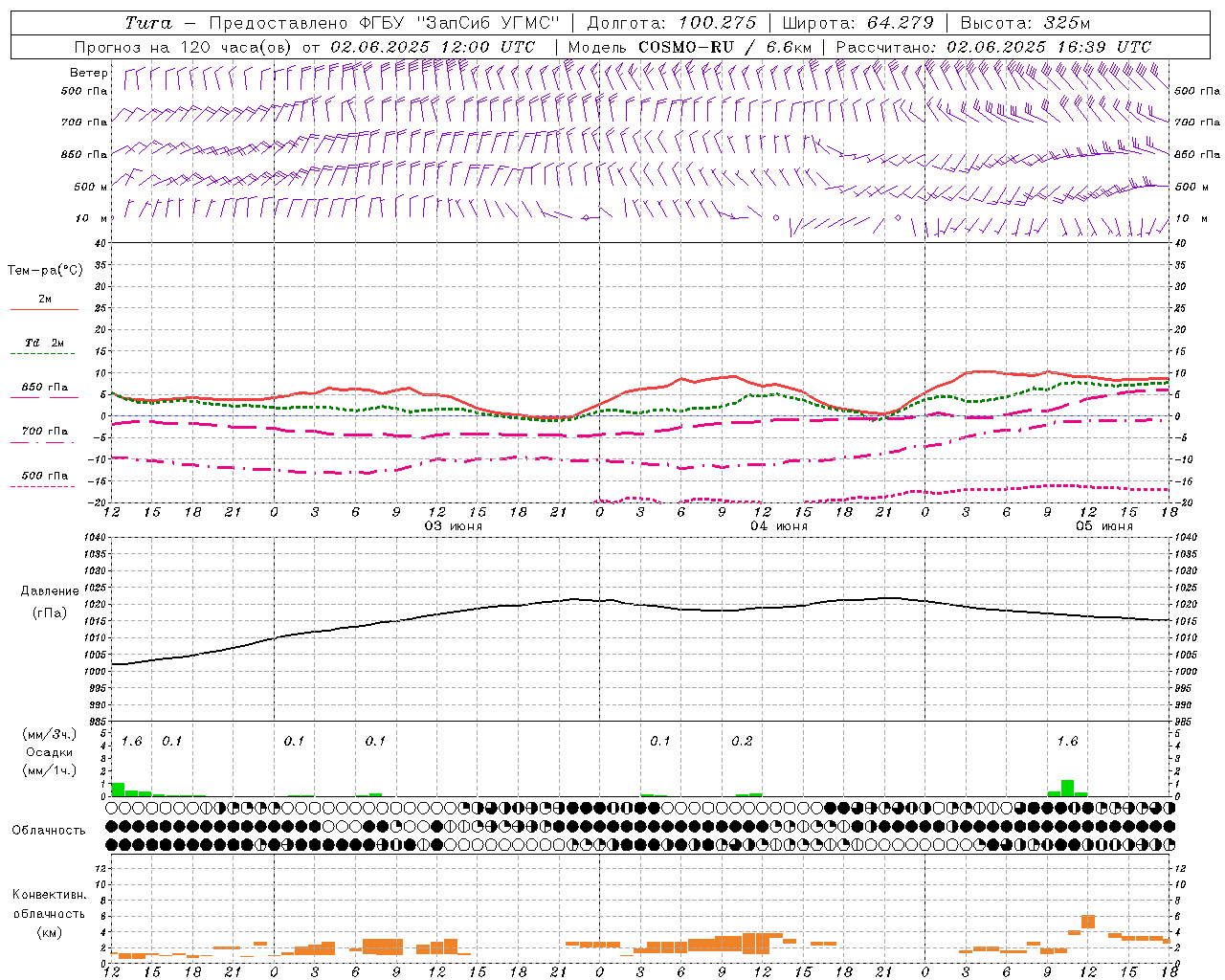This screenshot has height=980, width=1225.
Task: Click the "Конвективн." convective cloud label
Action: tap(49, 895)
